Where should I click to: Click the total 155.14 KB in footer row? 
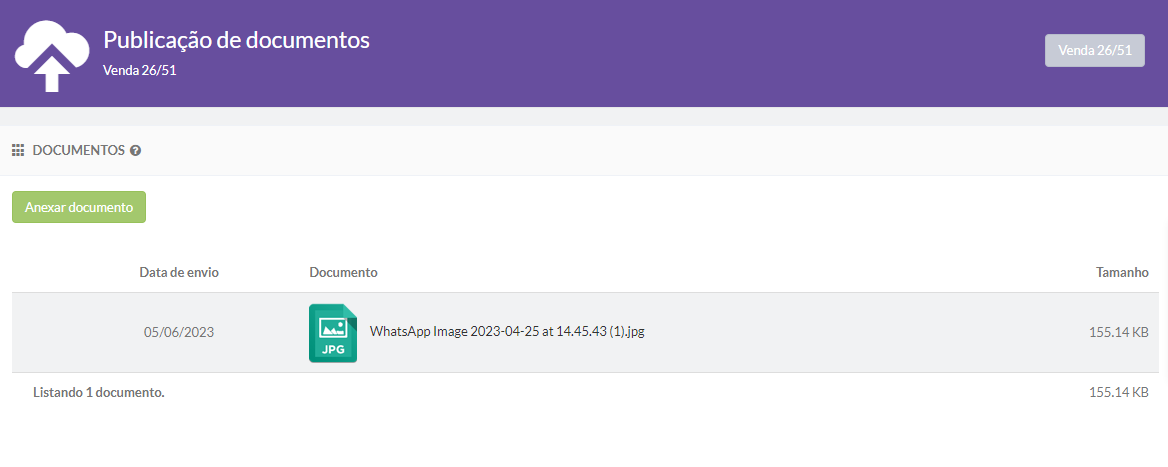1118,392
